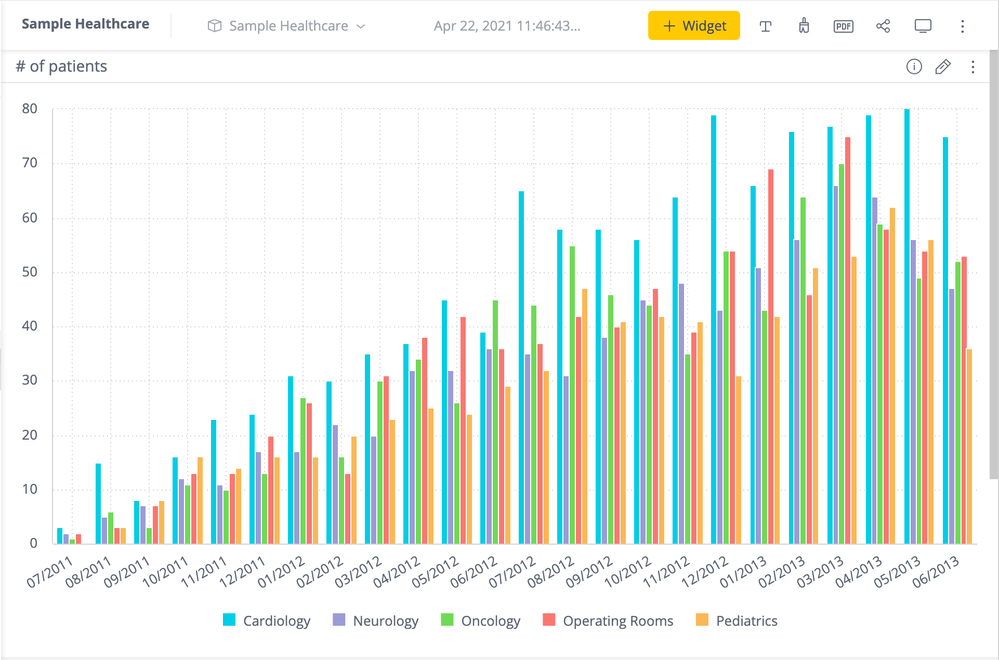Viewport: 999px width, 660px height.
Task: Open the widget info icon
Action: tap(913, 67)
